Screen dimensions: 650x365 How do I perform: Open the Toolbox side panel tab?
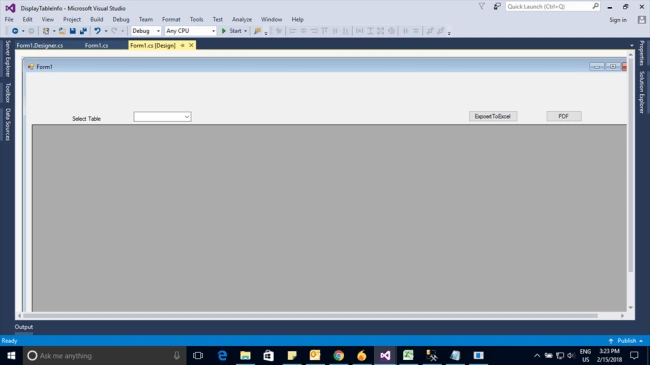click(x=7, y=92)
